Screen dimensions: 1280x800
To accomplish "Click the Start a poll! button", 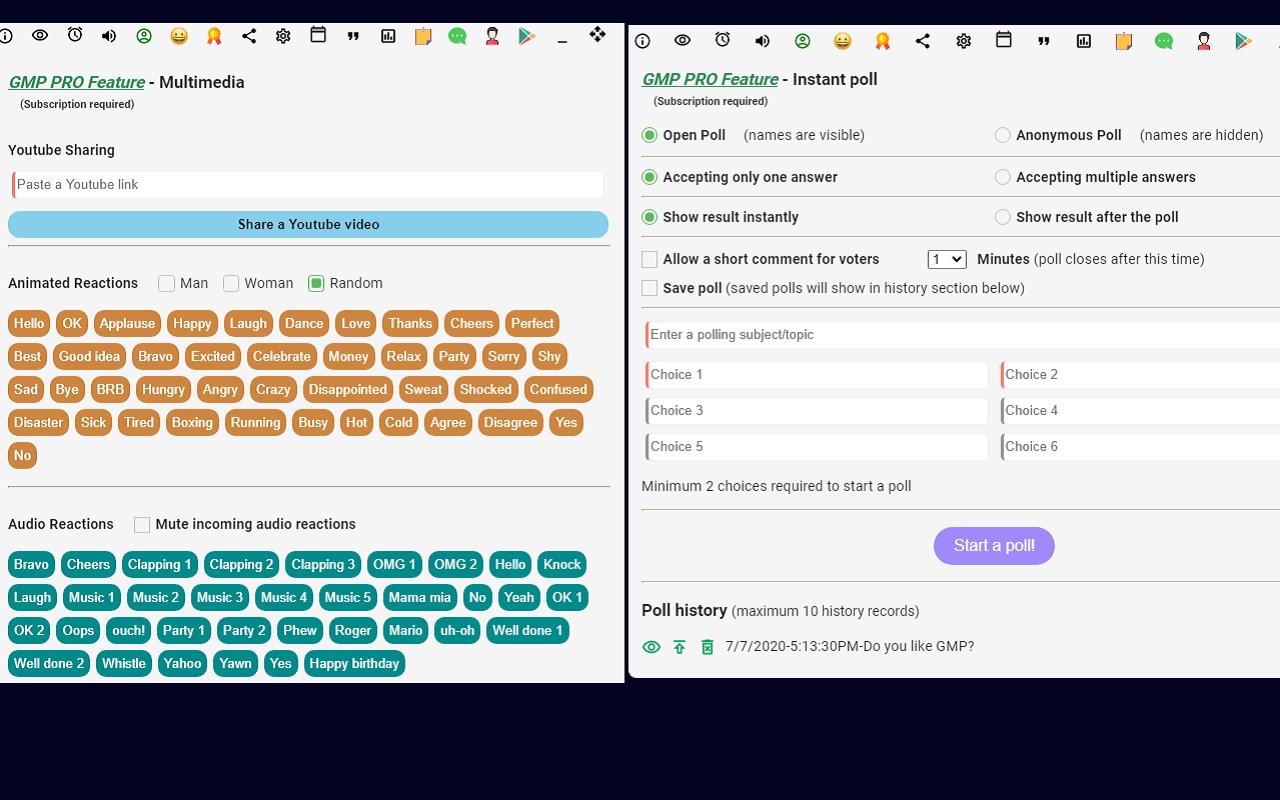I will [994, 546].
